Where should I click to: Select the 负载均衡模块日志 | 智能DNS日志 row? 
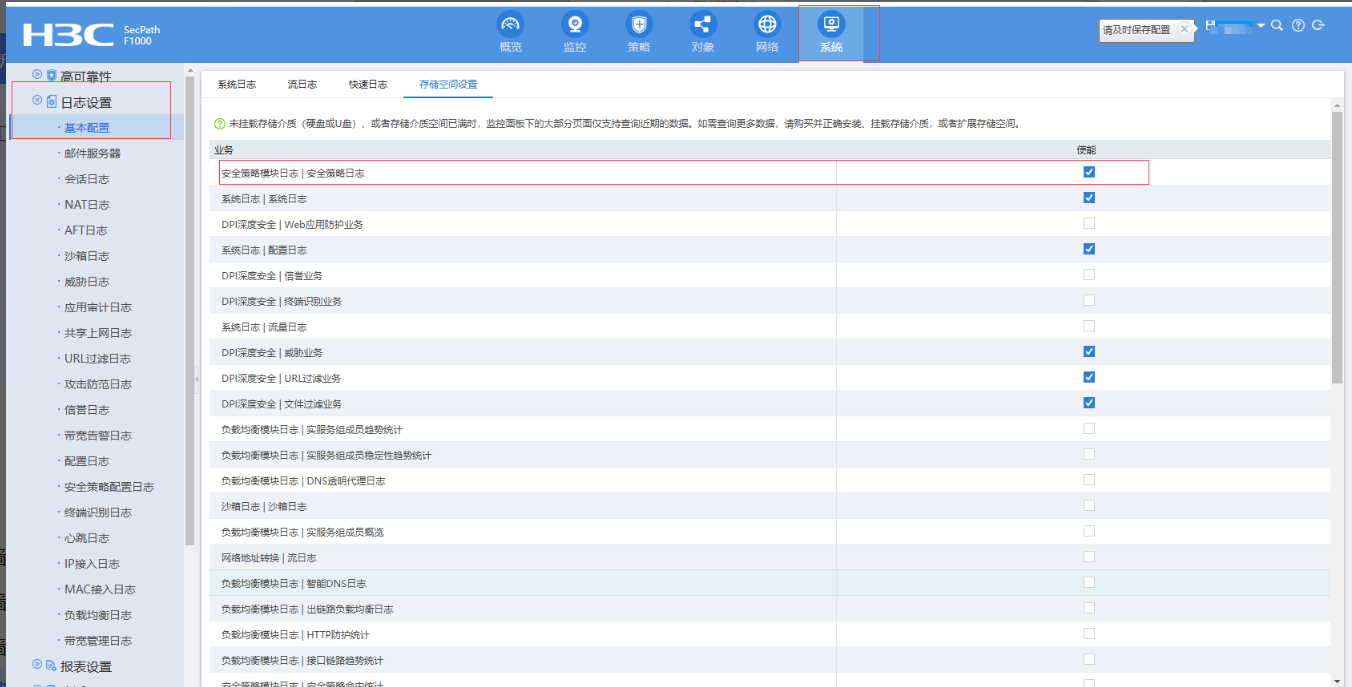point(770,583)
